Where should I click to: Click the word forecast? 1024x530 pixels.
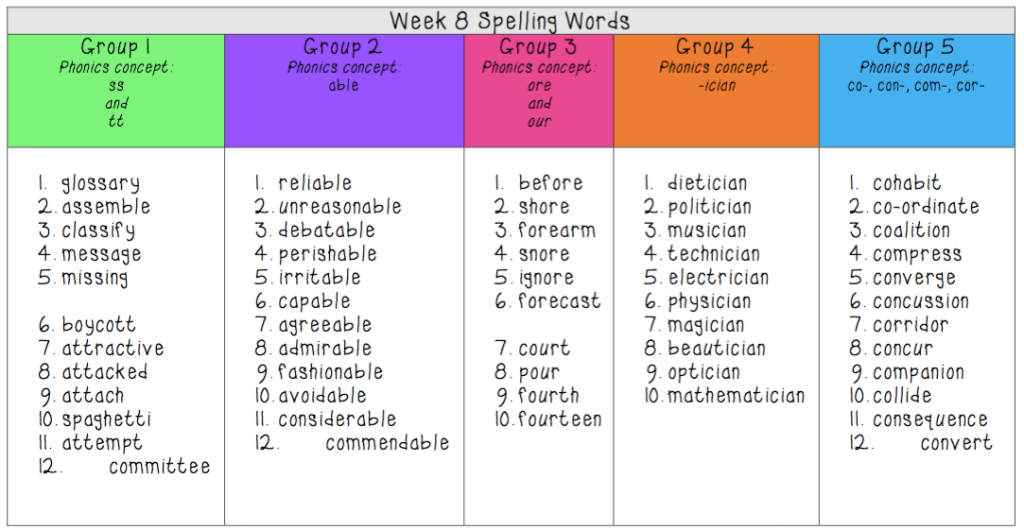559,301
